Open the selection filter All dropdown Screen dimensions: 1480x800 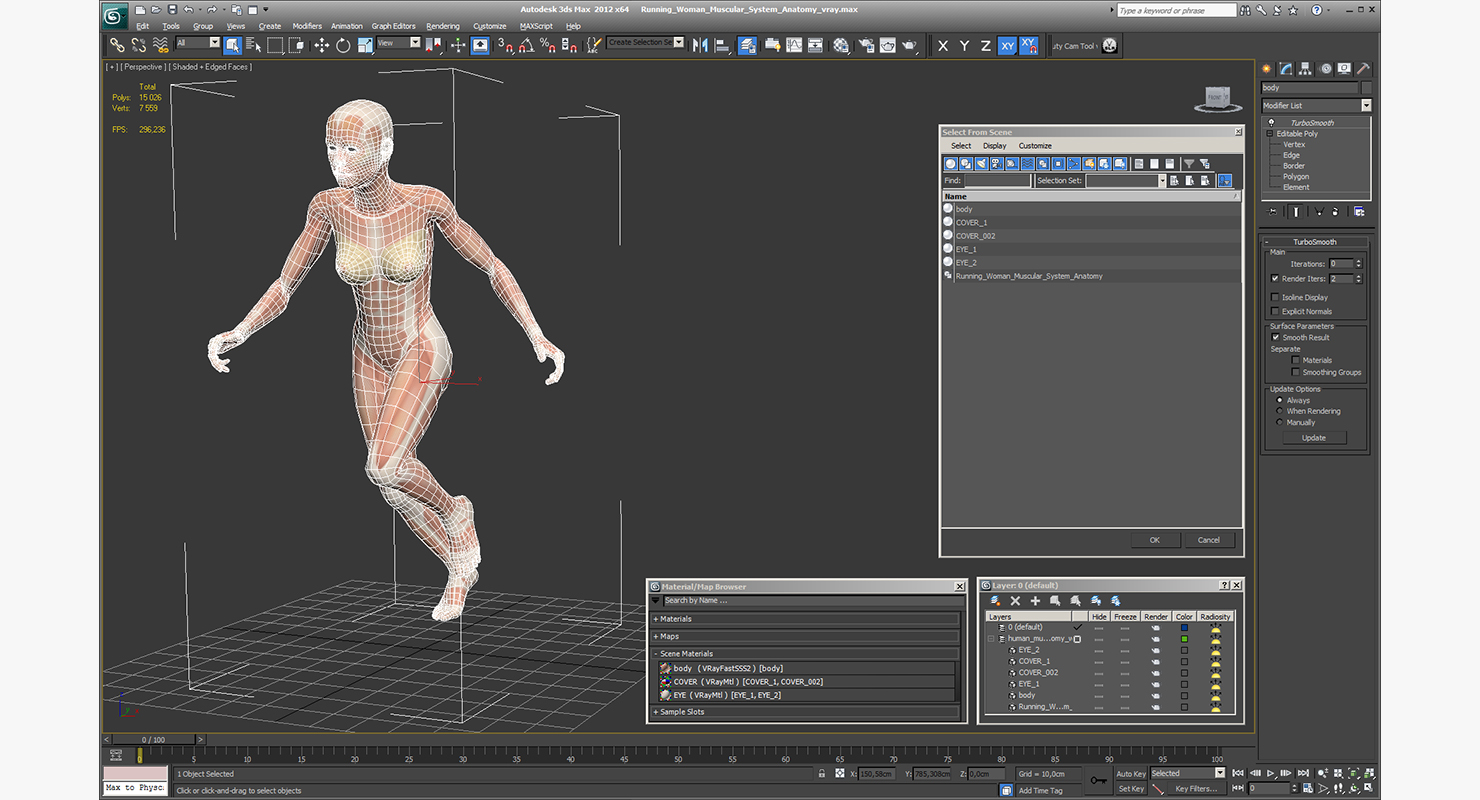198,43
